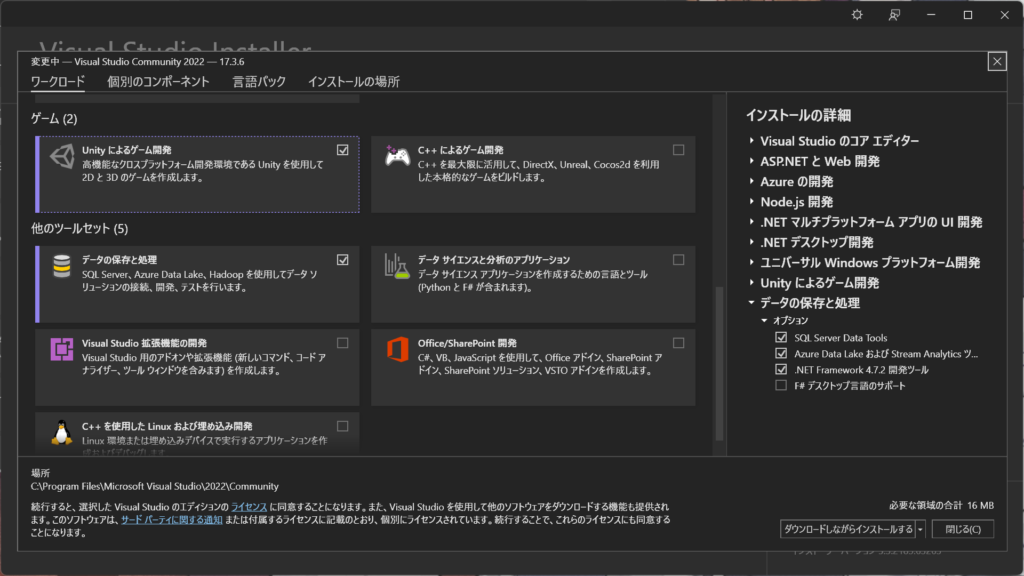Click the データ サイエンスと分析のアプリケーション workload title
The width and height of the screenshot is (1024, 576).
tap(494, 260)
